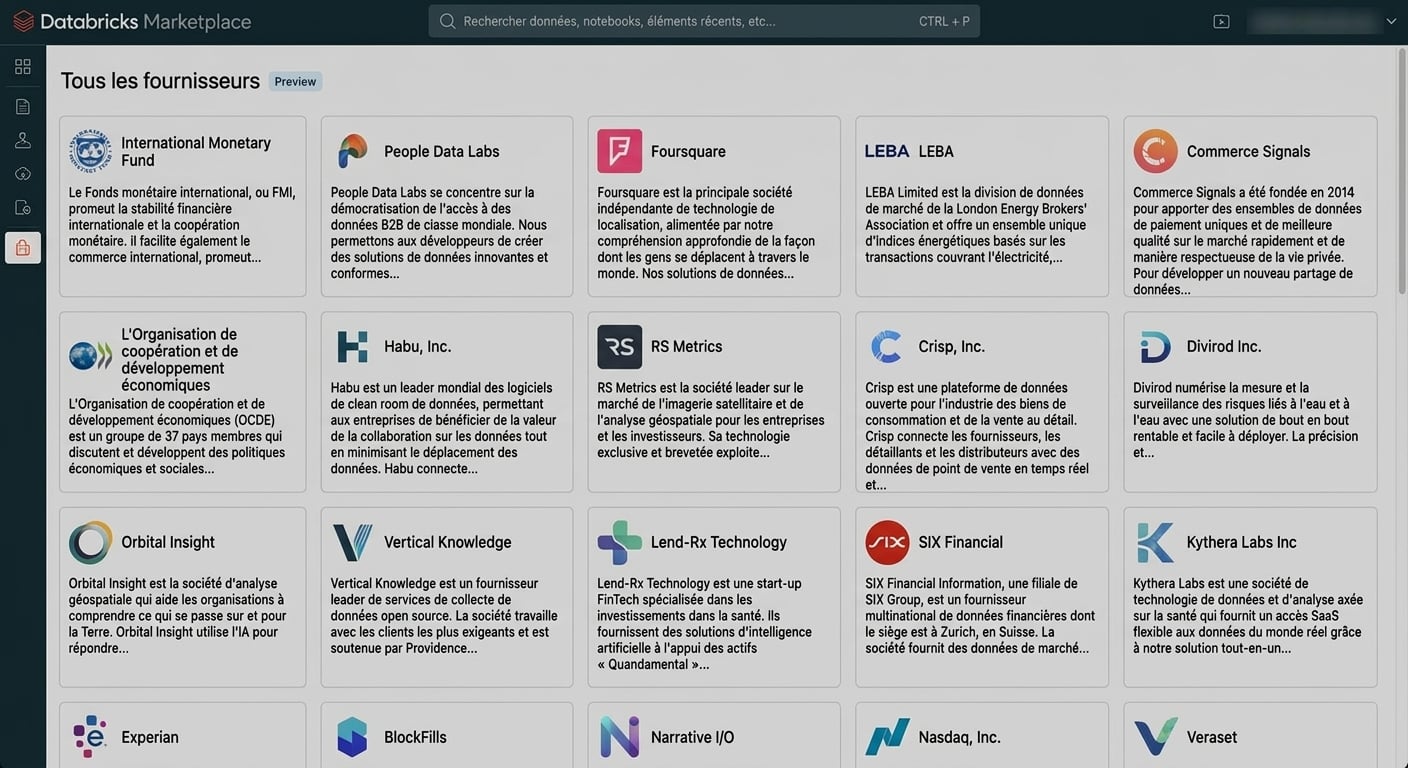Open the Narrative I/O provider title
1408x768 pixels.
(x=692, y=737)
